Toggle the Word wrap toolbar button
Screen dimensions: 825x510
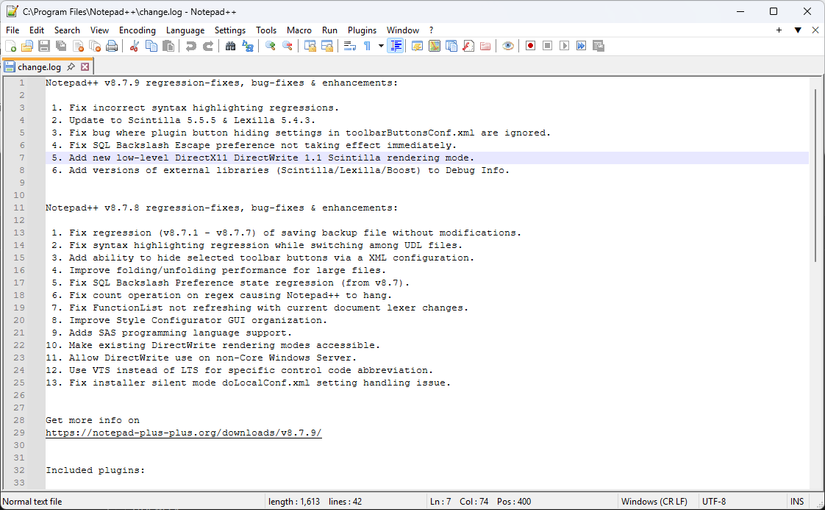click(350, 46)
